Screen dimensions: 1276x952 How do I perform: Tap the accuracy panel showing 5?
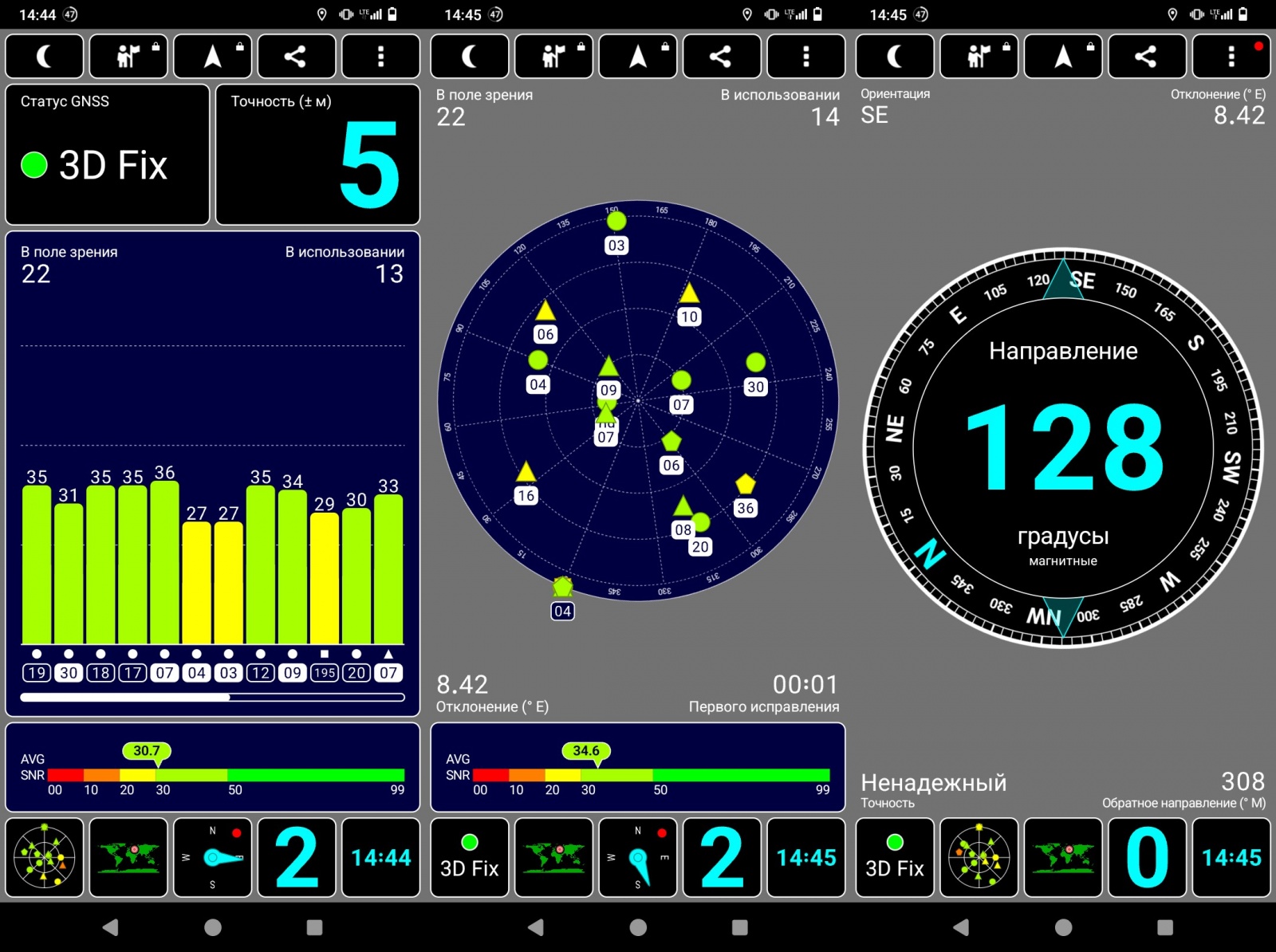click(317, 155)
